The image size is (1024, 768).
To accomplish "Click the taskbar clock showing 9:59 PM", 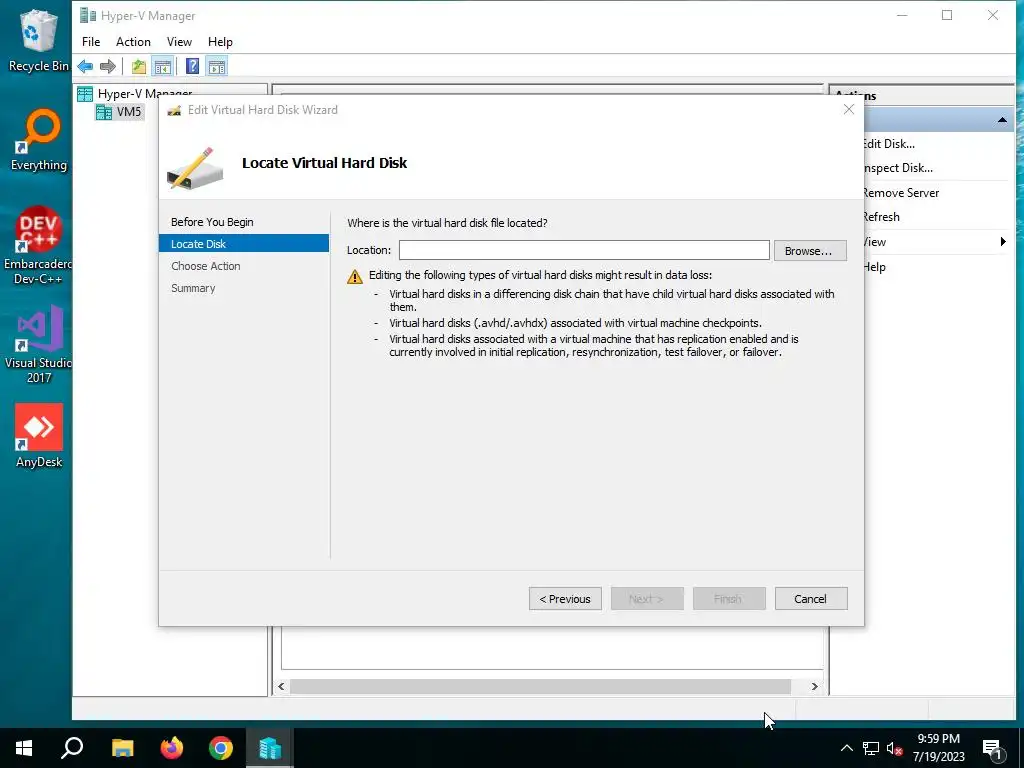I will [x=938, y=748].
